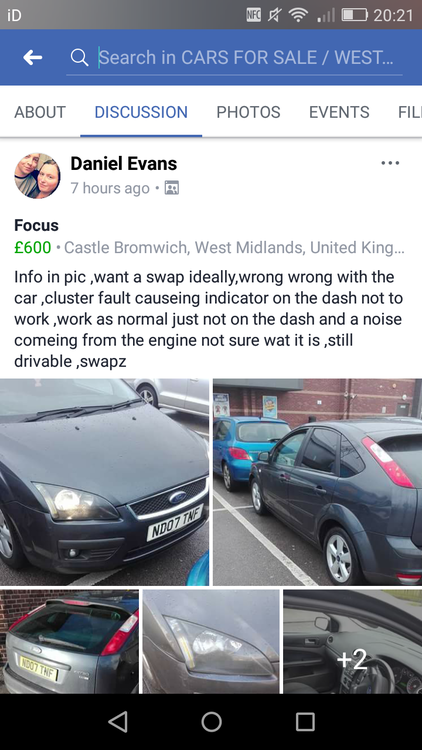The width and height of the screenshot is (422, 750).
Task: Tap the battery status icon
Action: (354, 15)
